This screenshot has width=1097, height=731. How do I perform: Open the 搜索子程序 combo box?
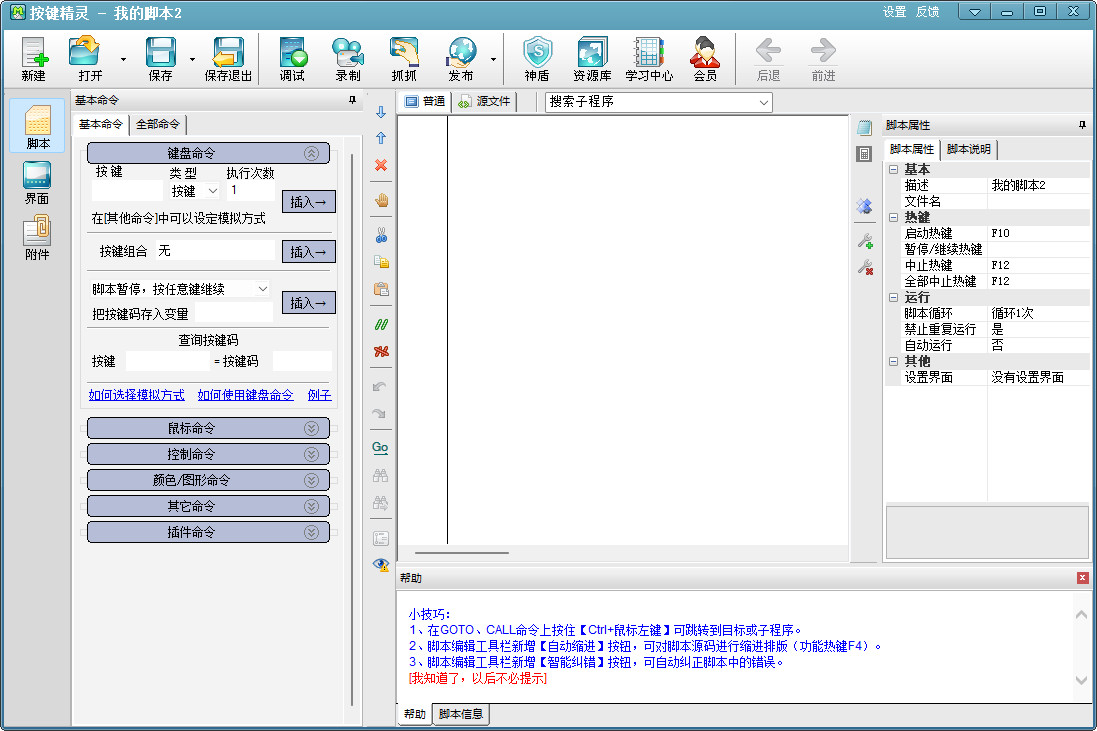658,102
